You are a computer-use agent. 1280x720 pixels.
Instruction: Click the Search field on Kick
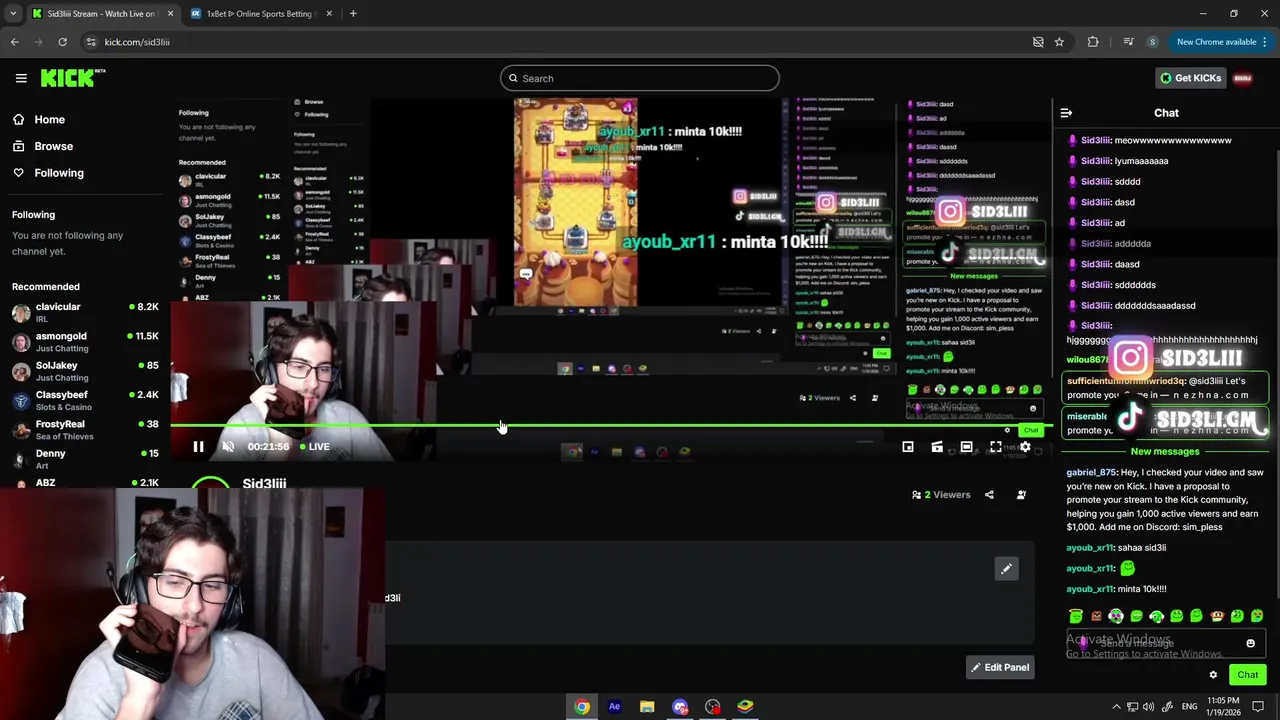click(640, 78)
